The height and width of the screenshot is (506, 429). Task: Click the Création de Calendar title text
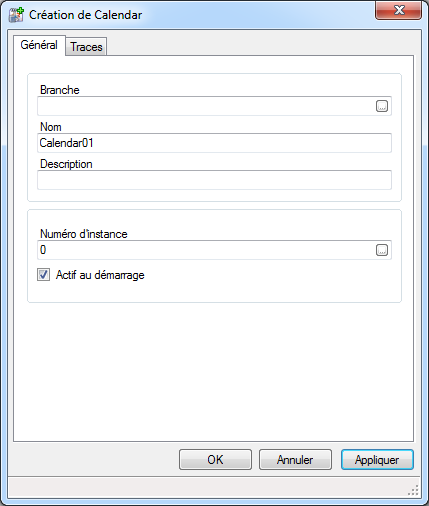click(86, 15)
